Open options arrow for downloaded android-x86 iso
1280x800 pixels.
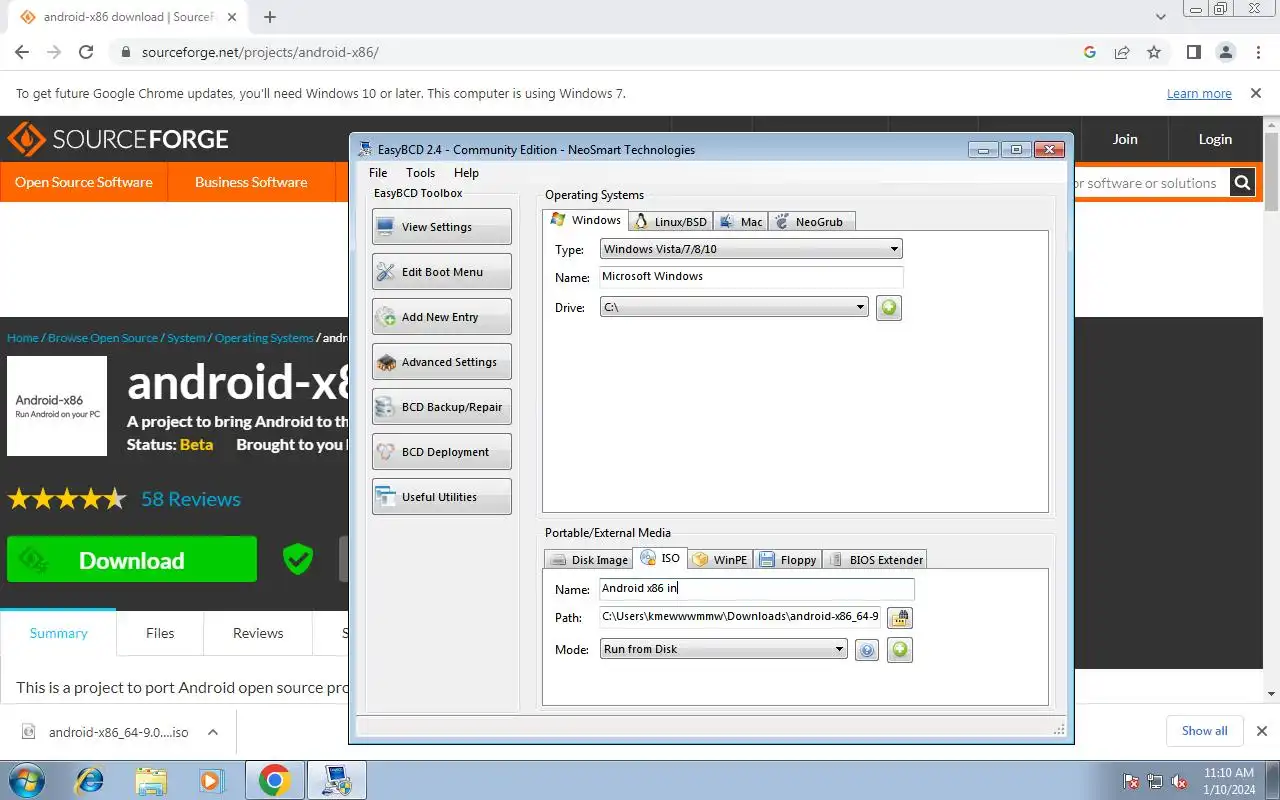213,732
